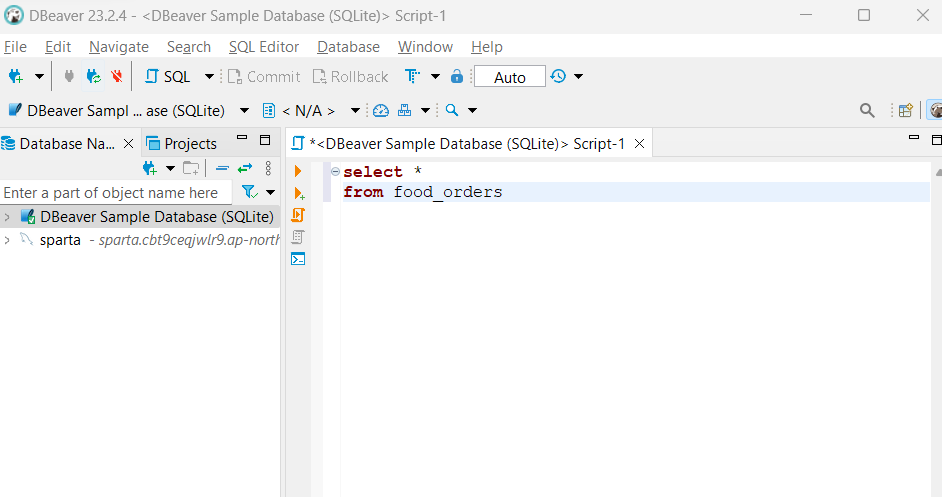Click the Invalidate/Reconnect icon

click(x=93, y=76)
